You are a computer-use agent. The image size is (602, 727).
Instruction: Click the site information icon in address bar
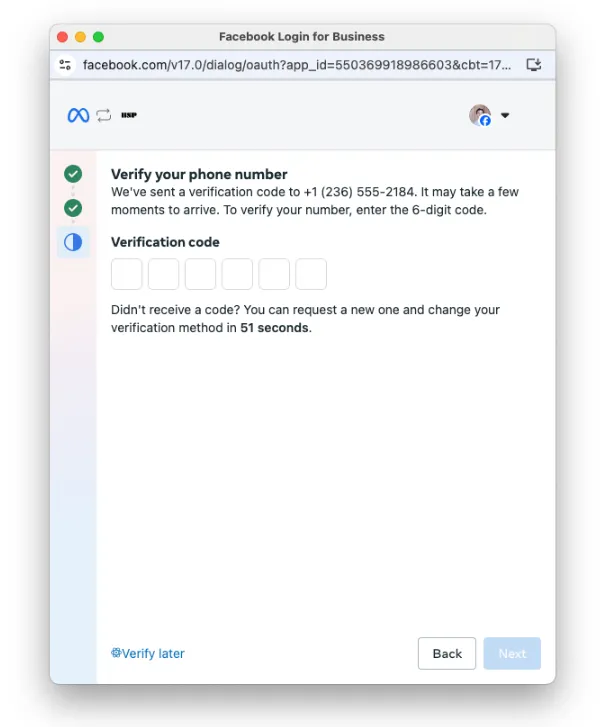click(x=66, y=65)
